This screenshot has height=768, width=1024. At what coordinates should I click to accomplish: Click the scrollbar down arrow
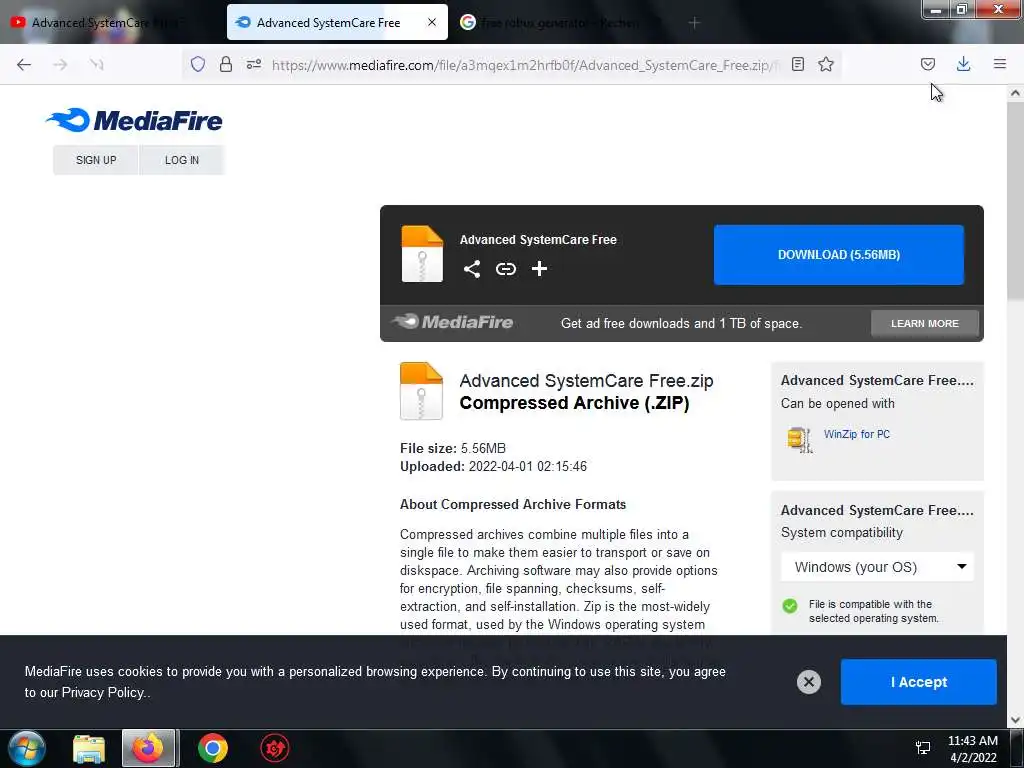[1015, 720]
